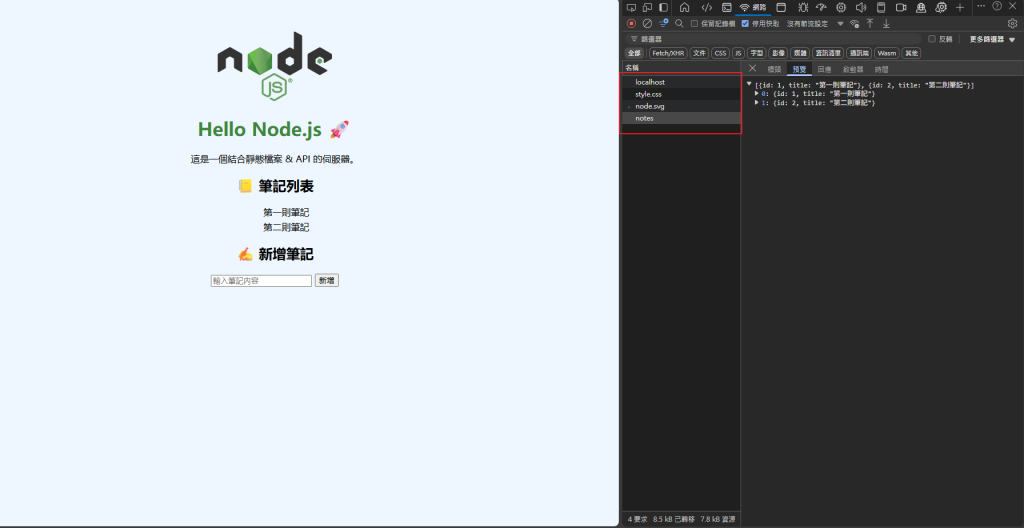Import HAR file with up-arrow icon
This screenshot has width=1024, height=528.
(870, 24)
